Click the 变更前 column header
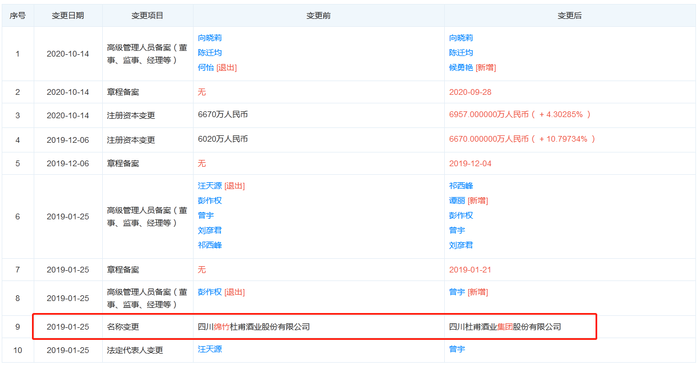 [x=318, y=16]
